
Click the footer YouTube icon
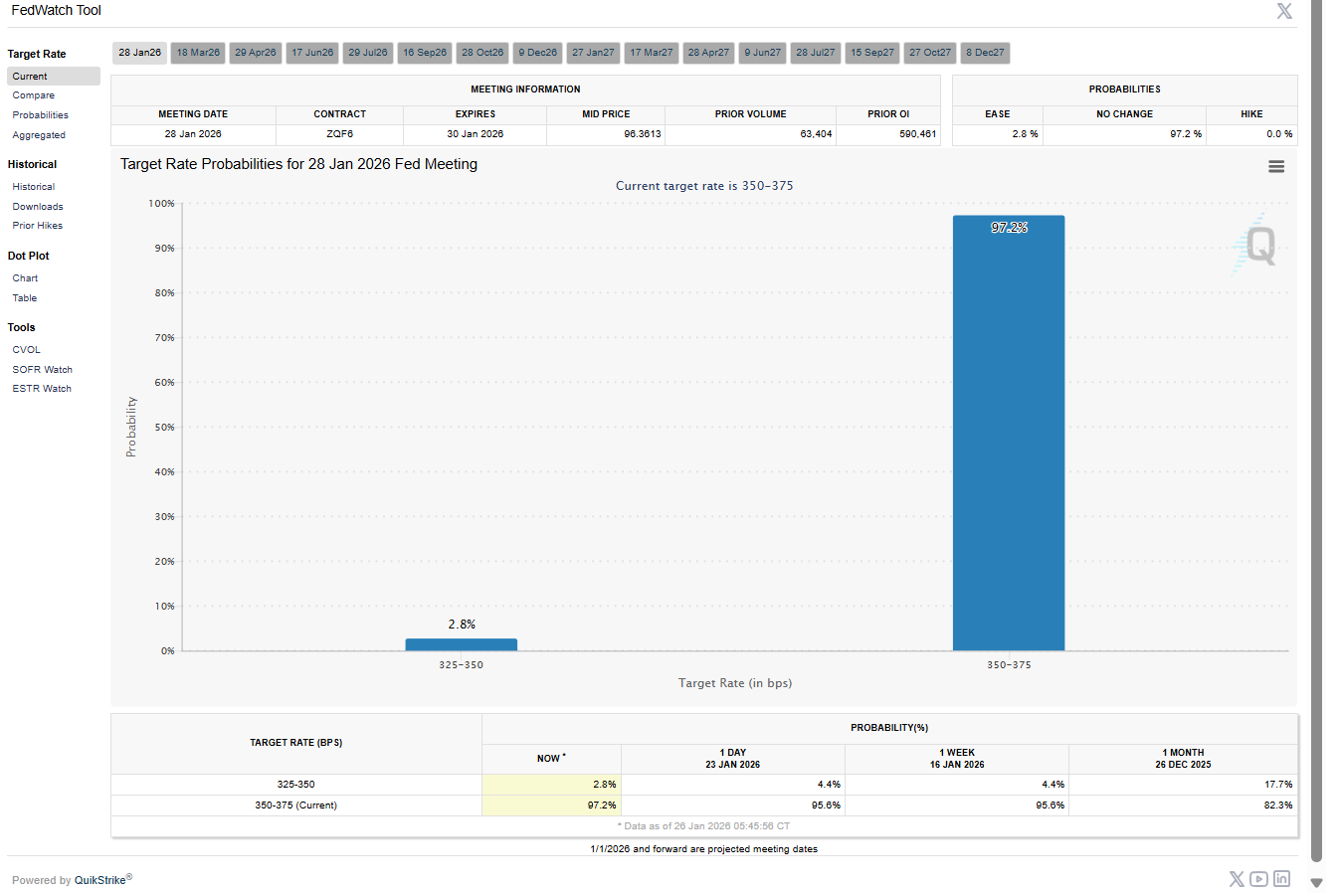[x=1258, y=879]
